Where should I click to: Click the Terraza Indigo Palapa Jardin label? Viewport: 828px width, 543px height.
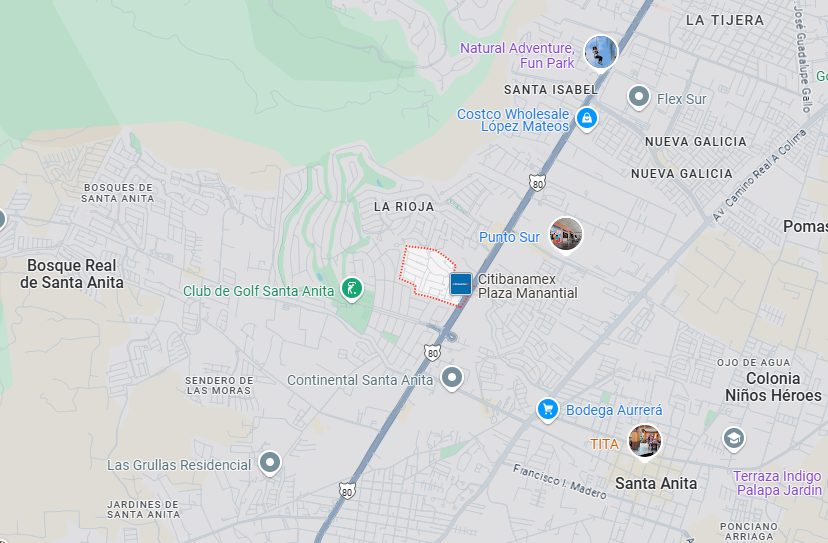(777, 483)
